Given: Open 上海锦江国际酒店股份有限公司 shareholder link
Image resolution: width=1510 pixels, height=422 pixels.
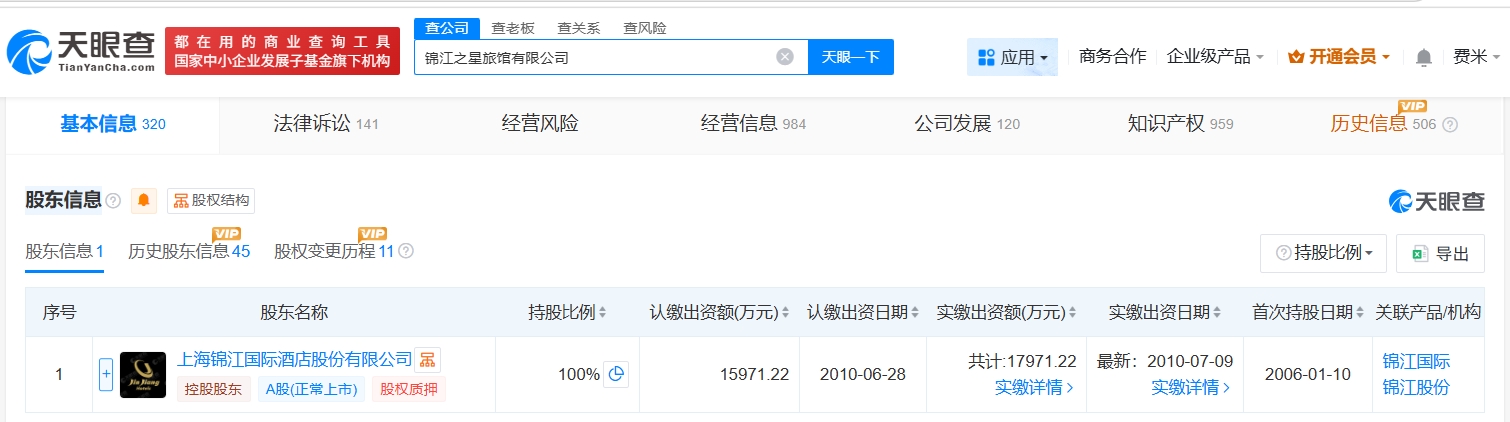Looking at the screenshot, I should tap(295, 359).
